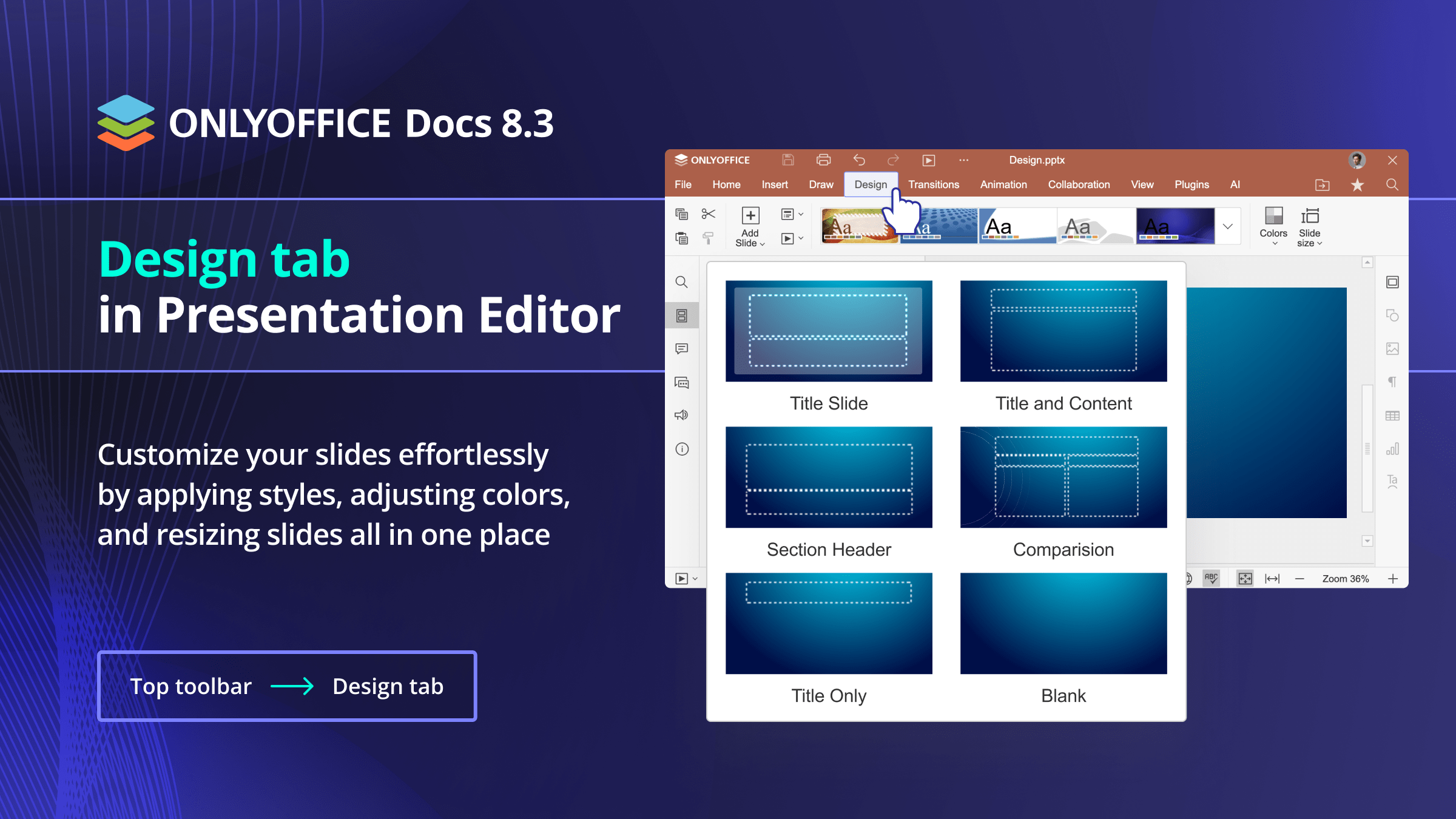Image resolution: width=1456 pixels, height=819 pixels.
Task: Select the dark blue Aa theme swatch
Action: tap(1175, 226)
